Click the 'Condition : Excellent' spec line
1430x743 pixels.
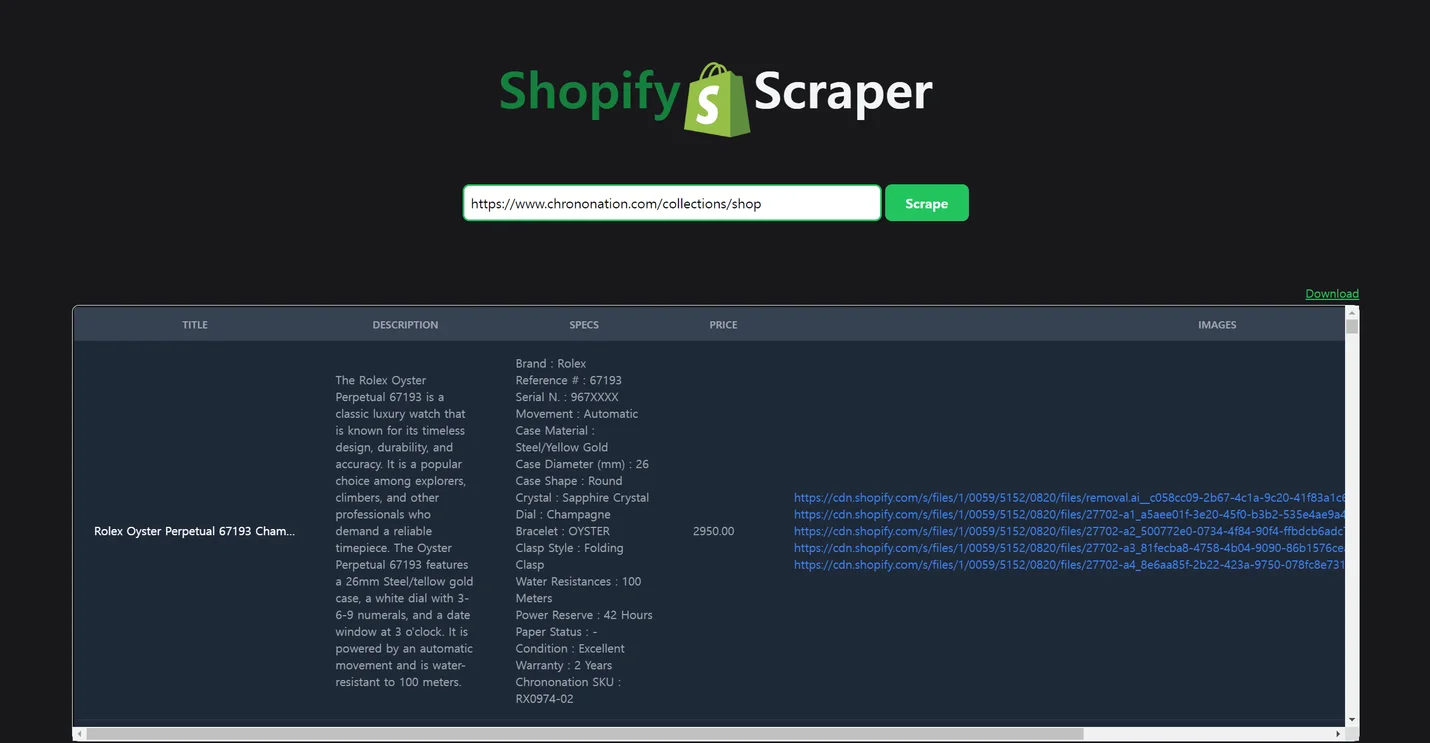[570, 648]
